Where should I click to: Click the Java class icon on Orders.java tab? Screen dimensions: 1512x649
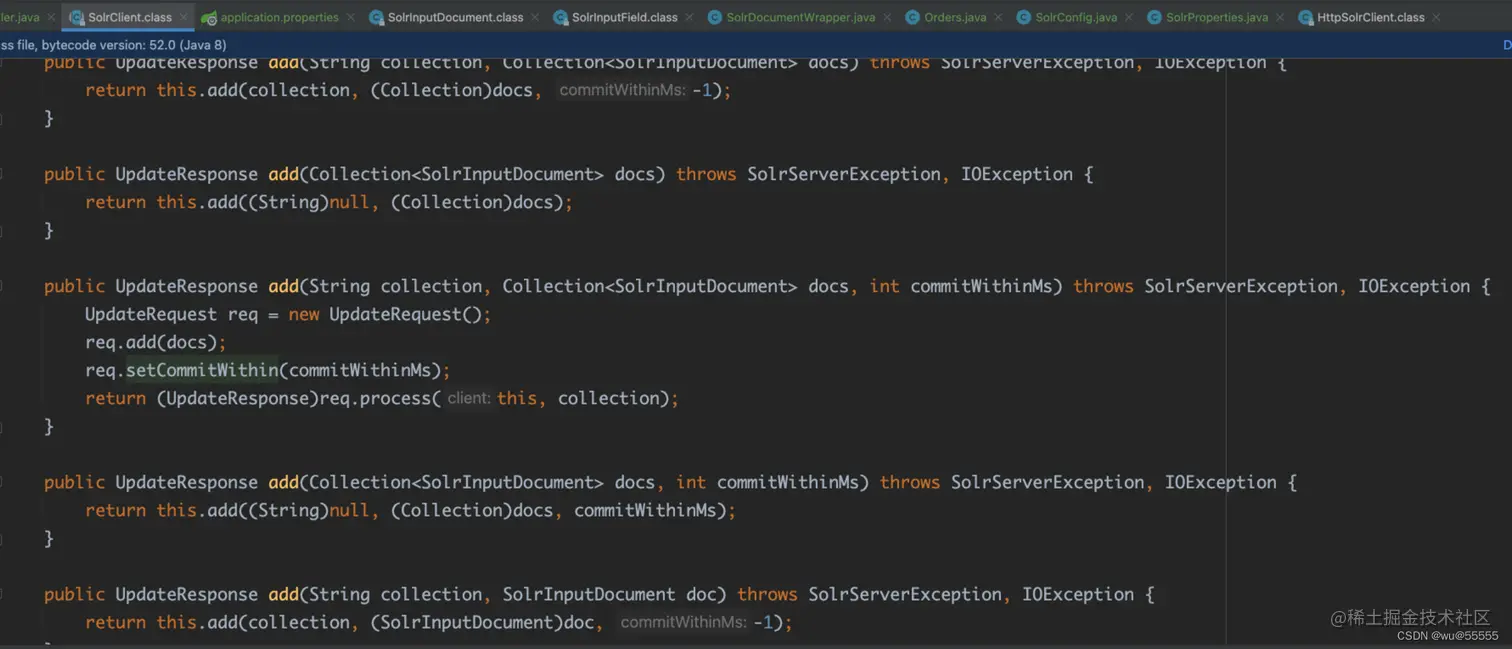(913, 17)
